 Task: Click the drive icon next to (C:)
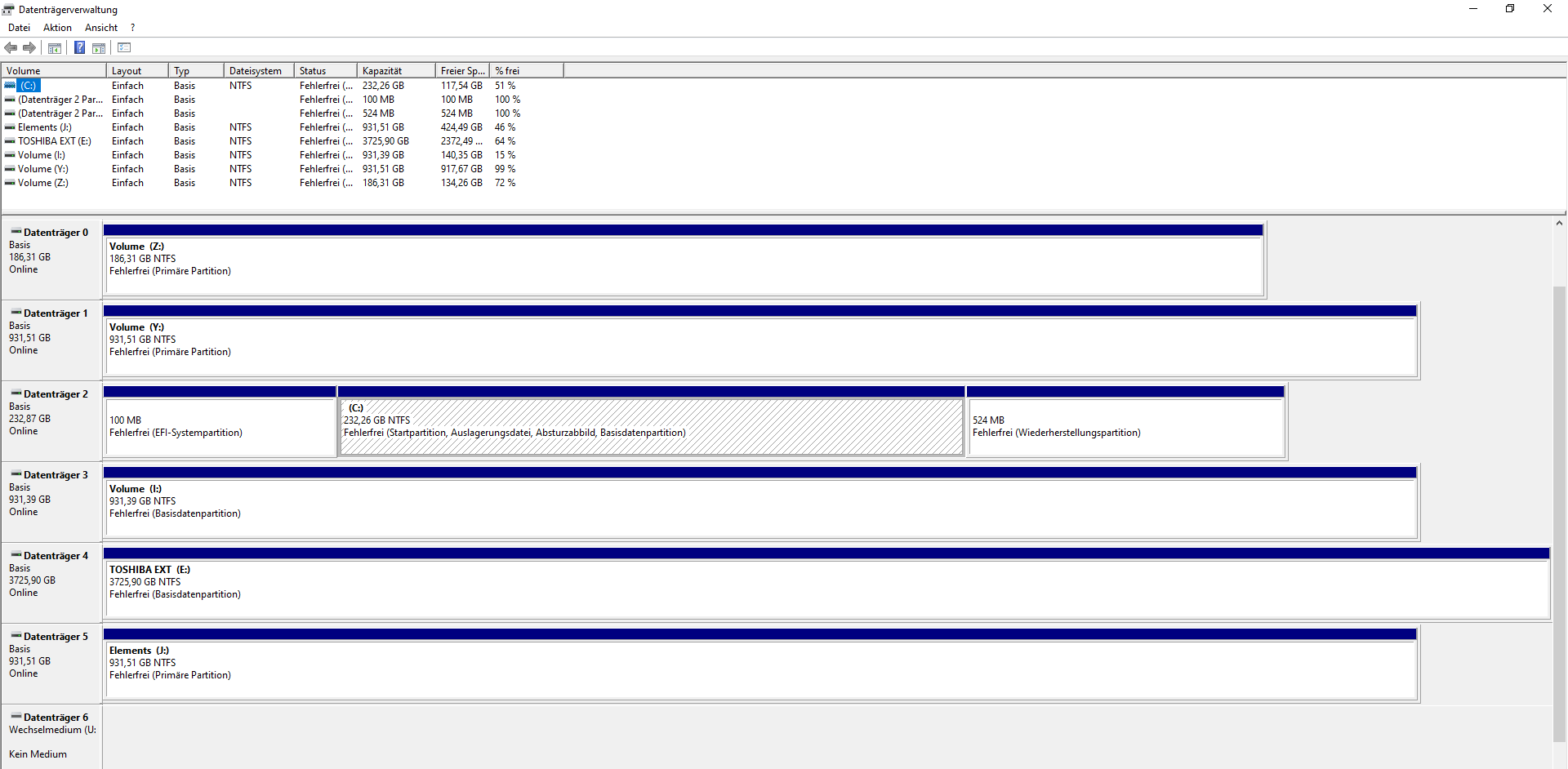(x=9, y=85)
